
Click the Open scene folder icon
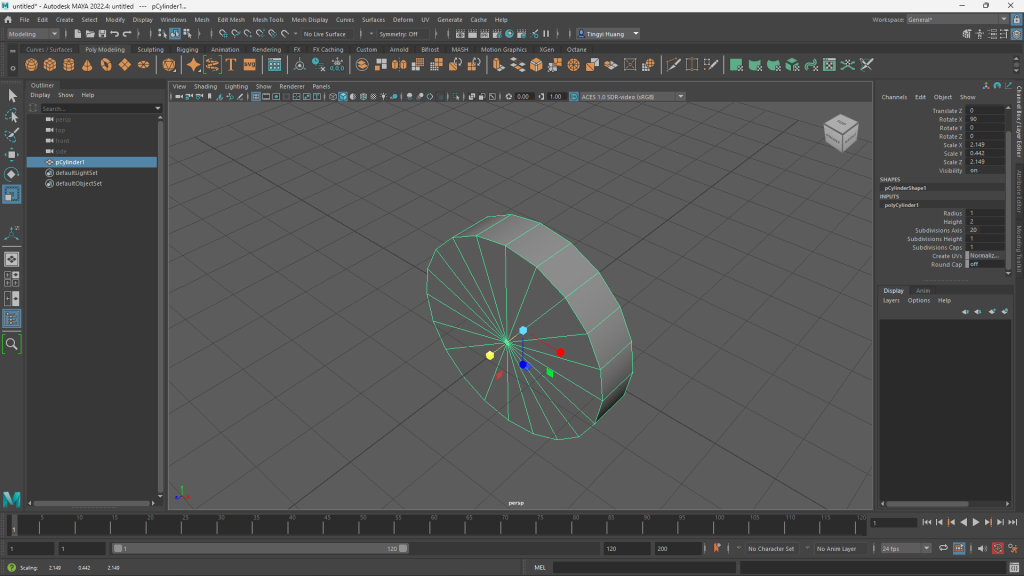[x=90, y=34]
